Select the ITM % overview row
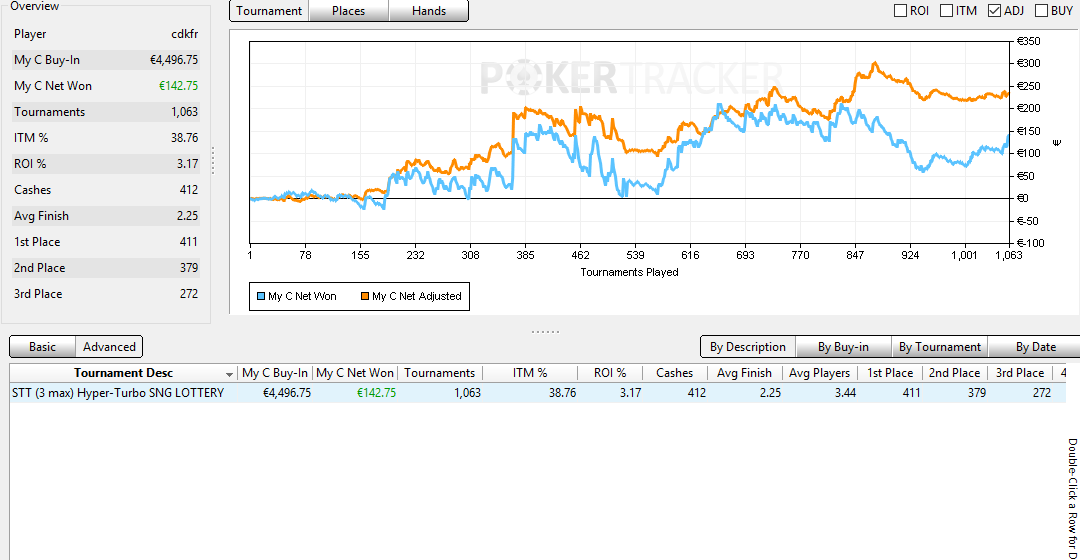Viewport: 1080px width, 560px height. 106,138
